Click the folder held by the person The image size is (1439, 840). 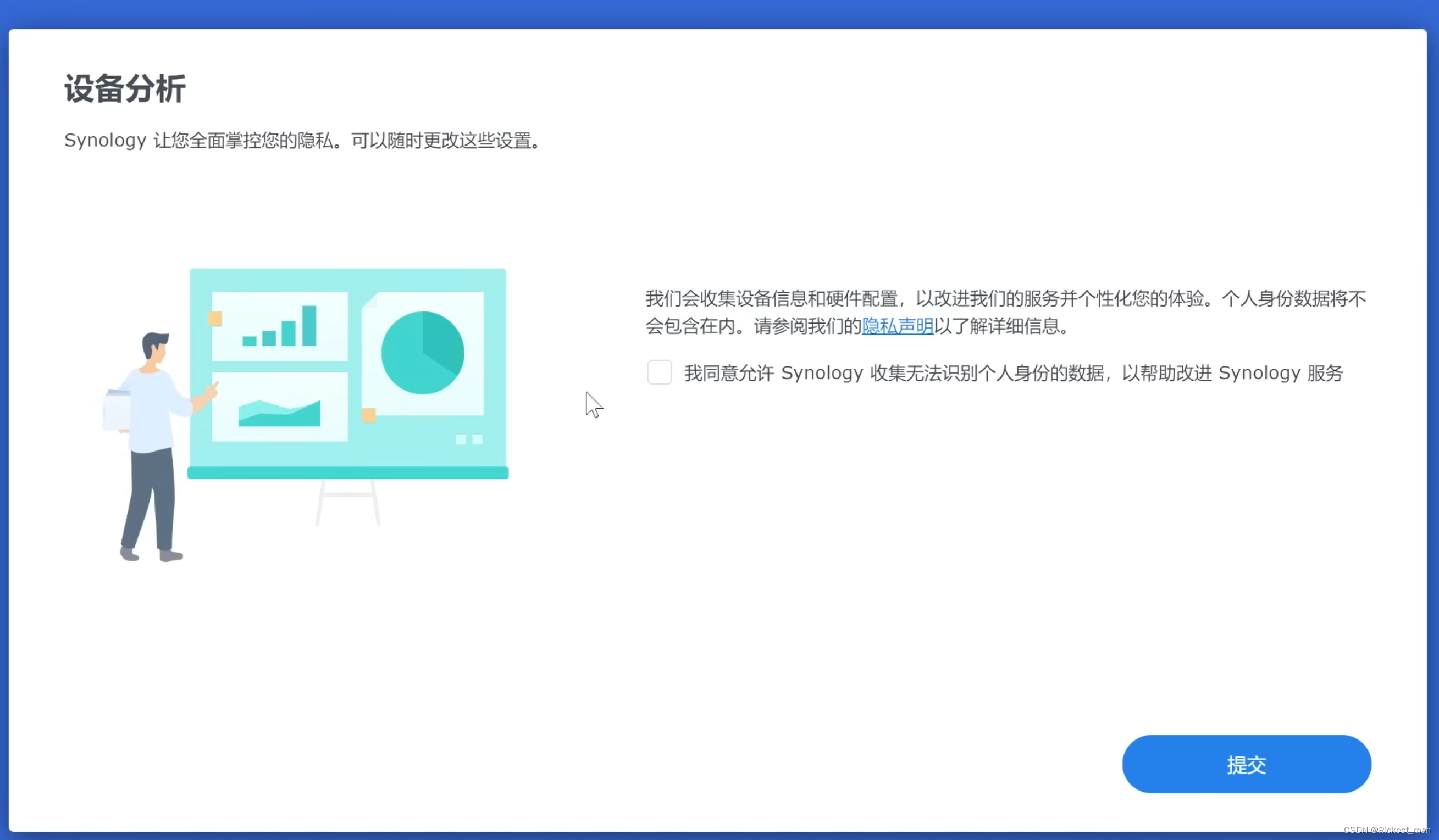pos(117,410)
